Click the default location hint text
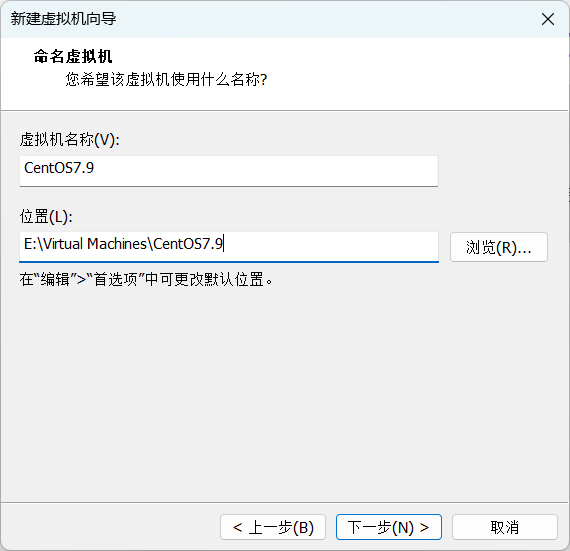The height and width of the screenshot is (551, 570). [146, 279]
